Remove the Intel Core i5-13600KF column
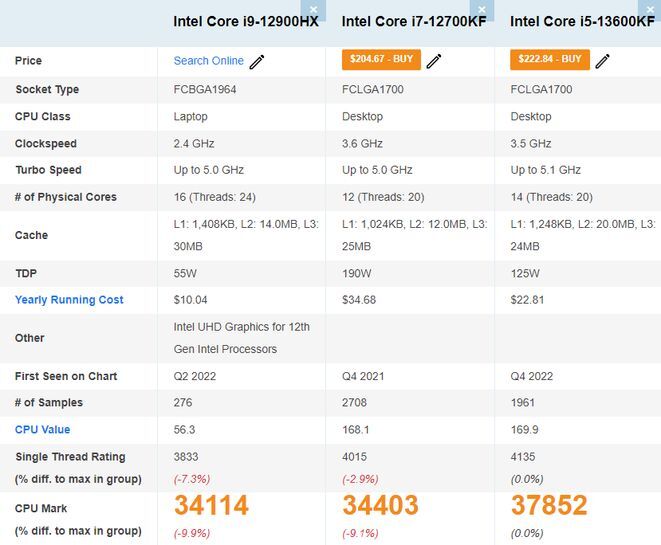This screenshot has height=545, width=661. [651, 9]
